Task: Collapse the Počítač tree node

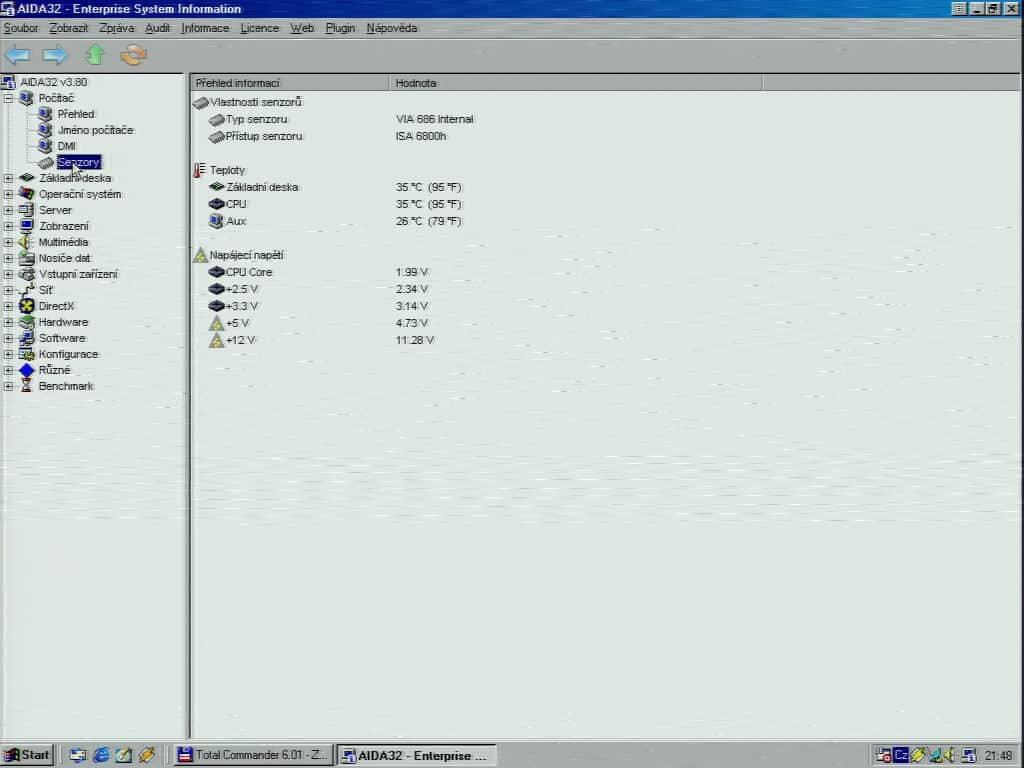Action: (x=8, y=98)
